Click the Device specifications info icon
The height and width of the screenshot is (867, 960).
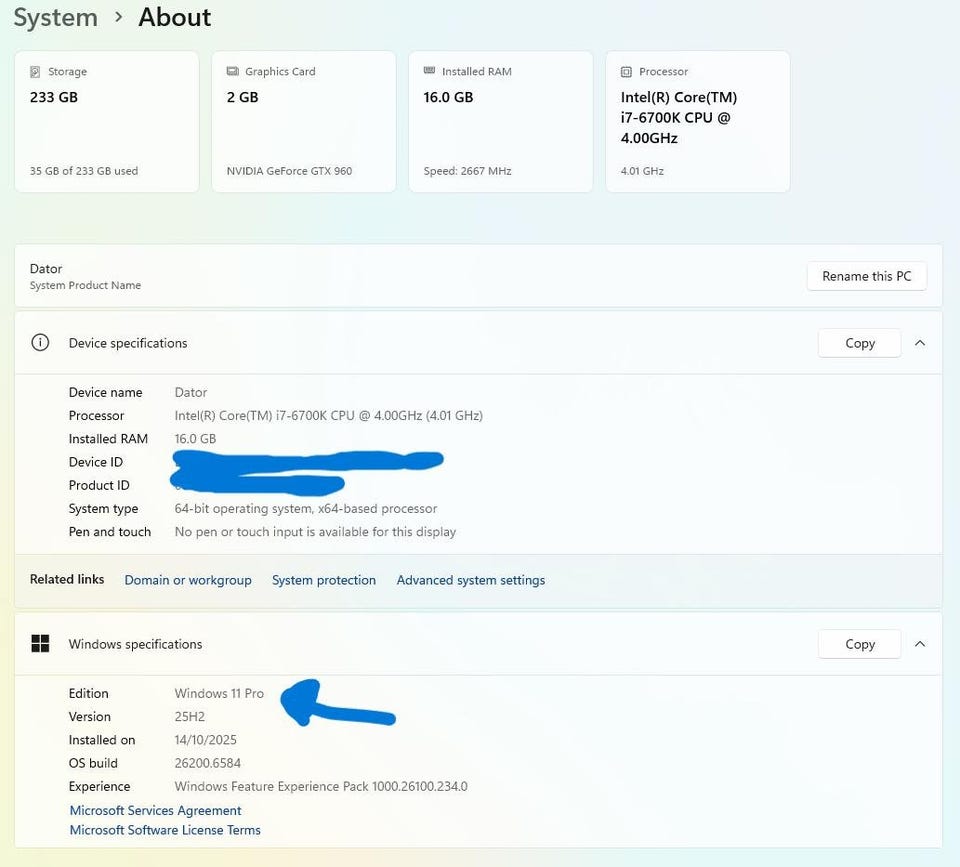coord(40,343)
